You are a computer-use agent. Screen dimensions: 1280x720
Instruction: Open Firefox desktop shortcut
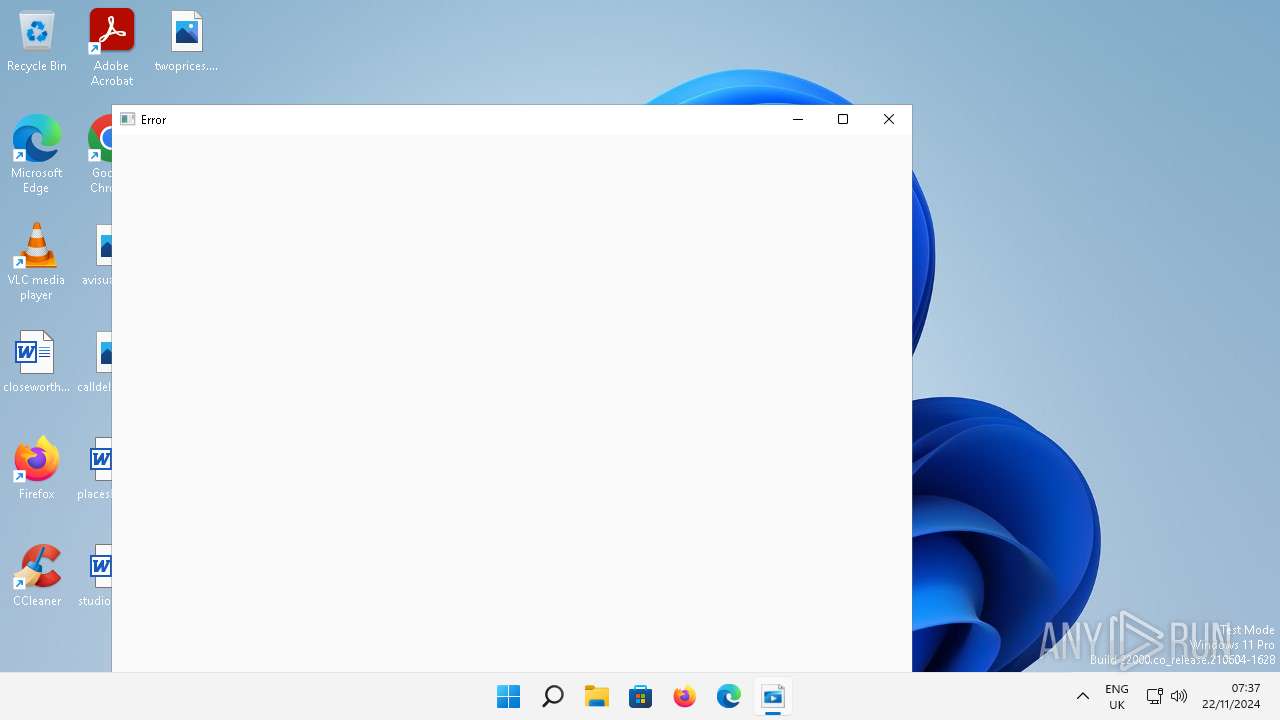pyautogui.click(x=36, y=468)
